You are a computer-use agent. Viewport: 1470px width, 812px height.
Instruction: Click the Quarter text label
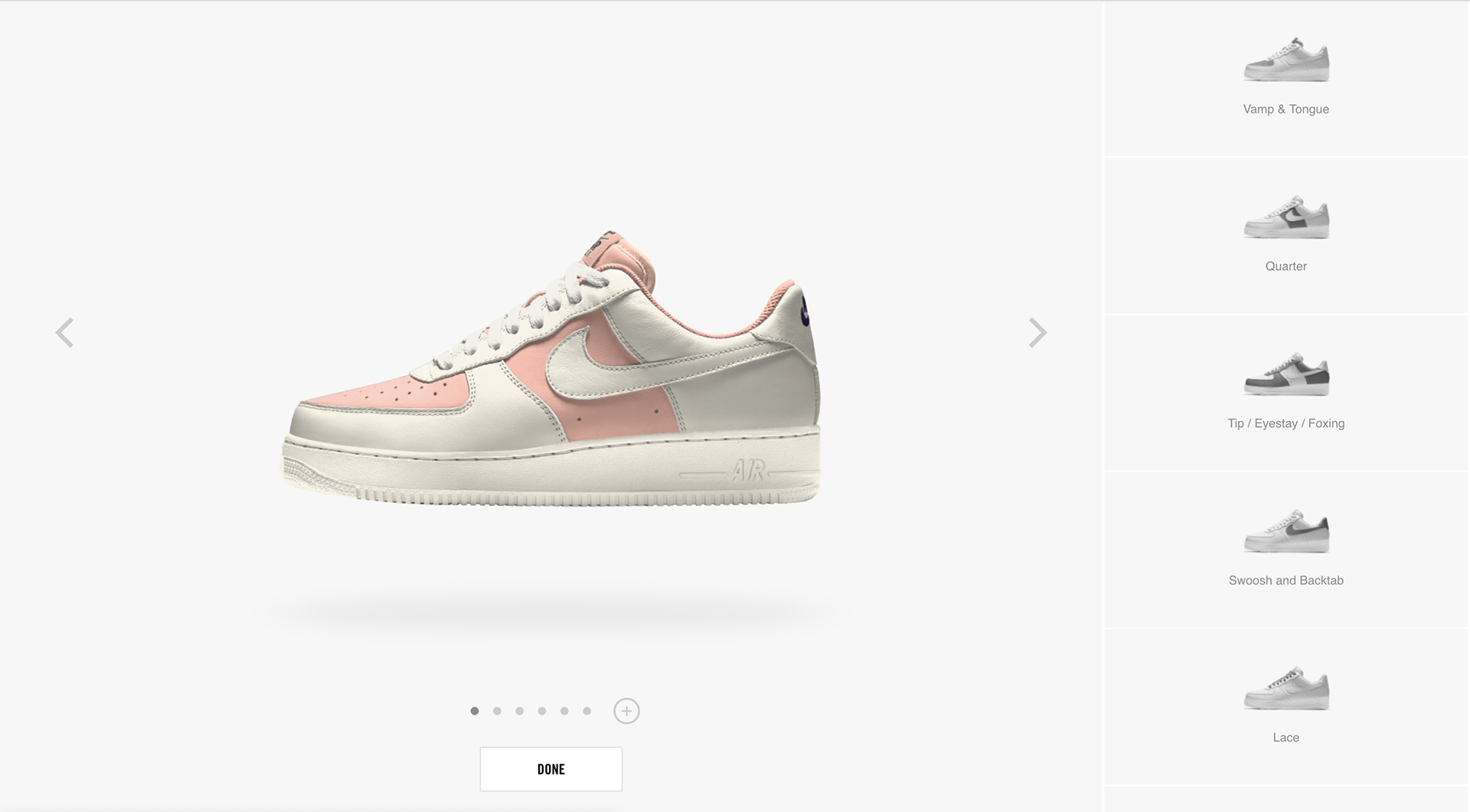click(1286, 266)
